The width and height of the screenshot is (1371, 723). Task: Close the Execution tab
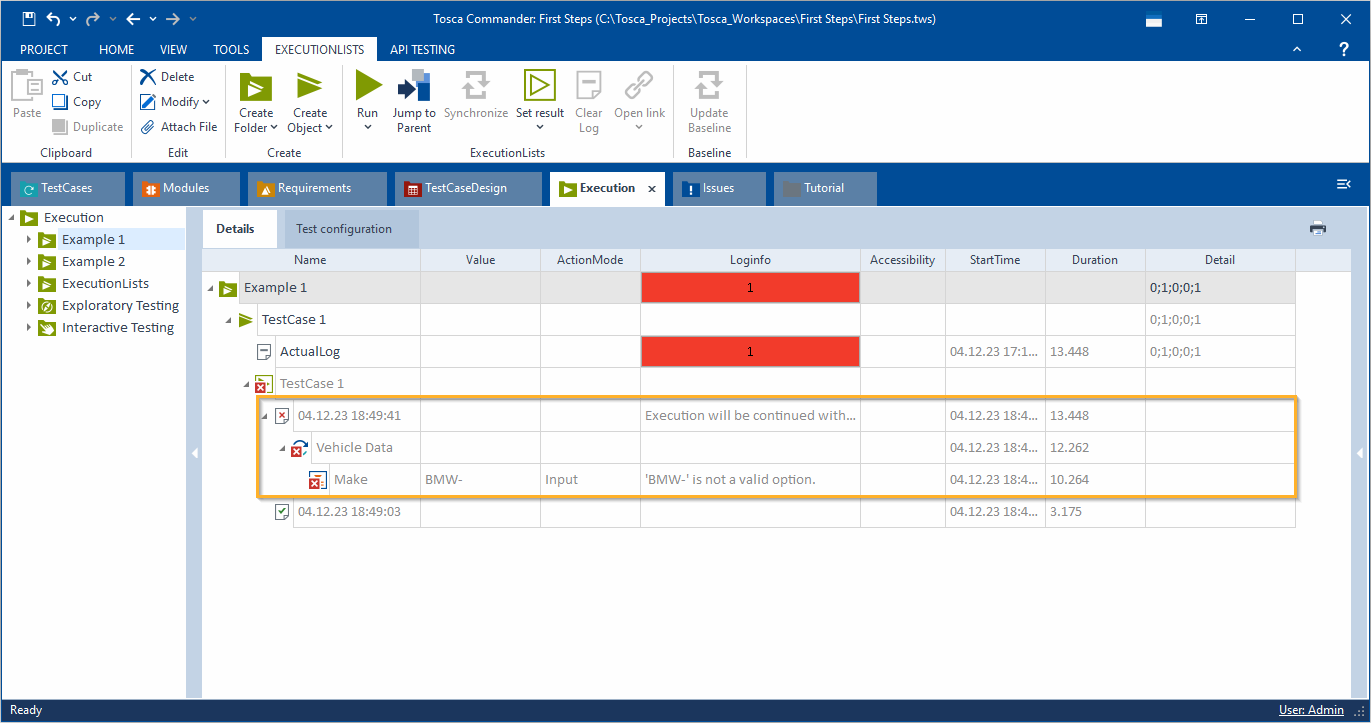tap(652, 188)
